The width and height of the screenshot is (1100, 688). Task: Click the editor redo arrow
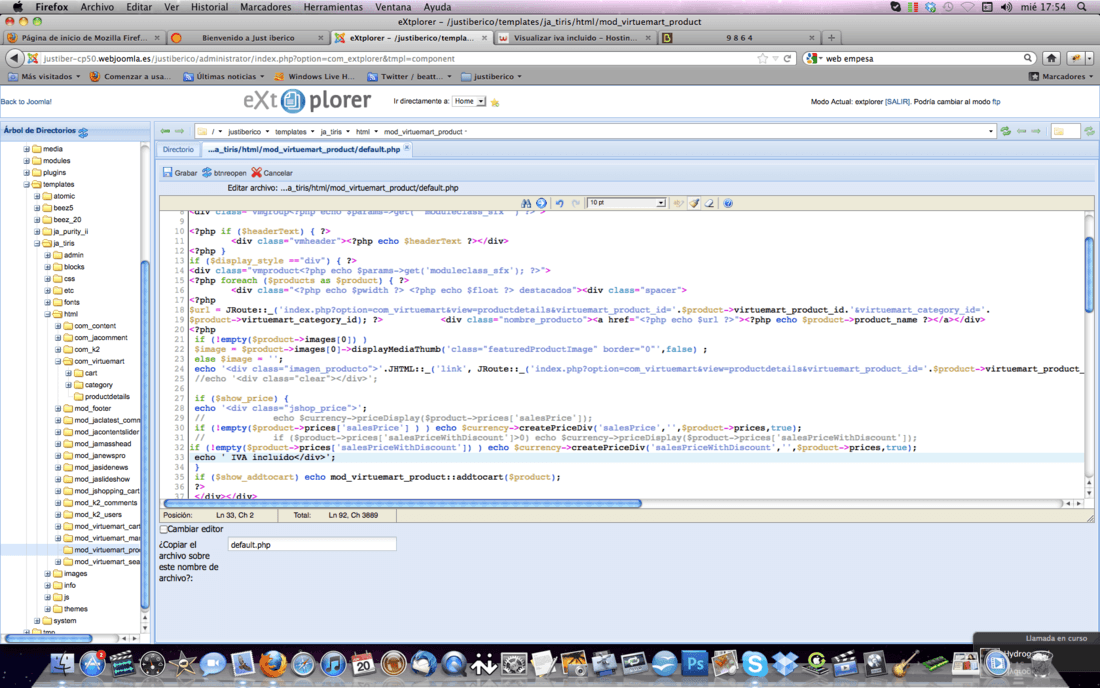576,203
